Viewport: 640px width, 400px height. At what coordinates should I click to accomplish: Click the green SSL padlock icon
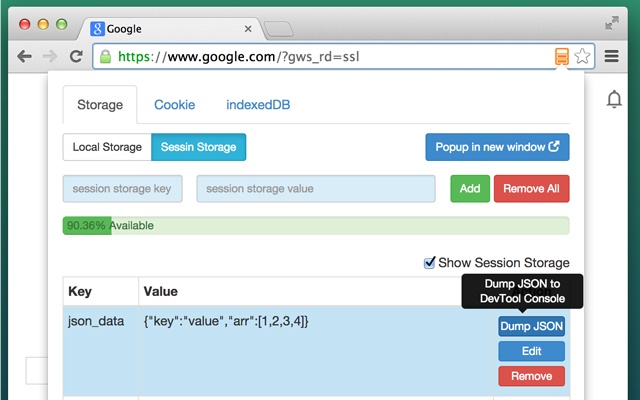tap(105, 56)
